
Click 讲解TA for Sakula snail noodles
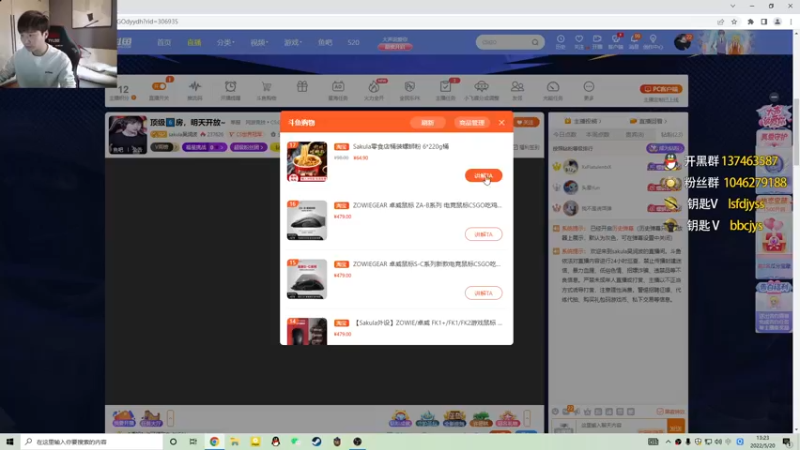[x=483, y=176]
